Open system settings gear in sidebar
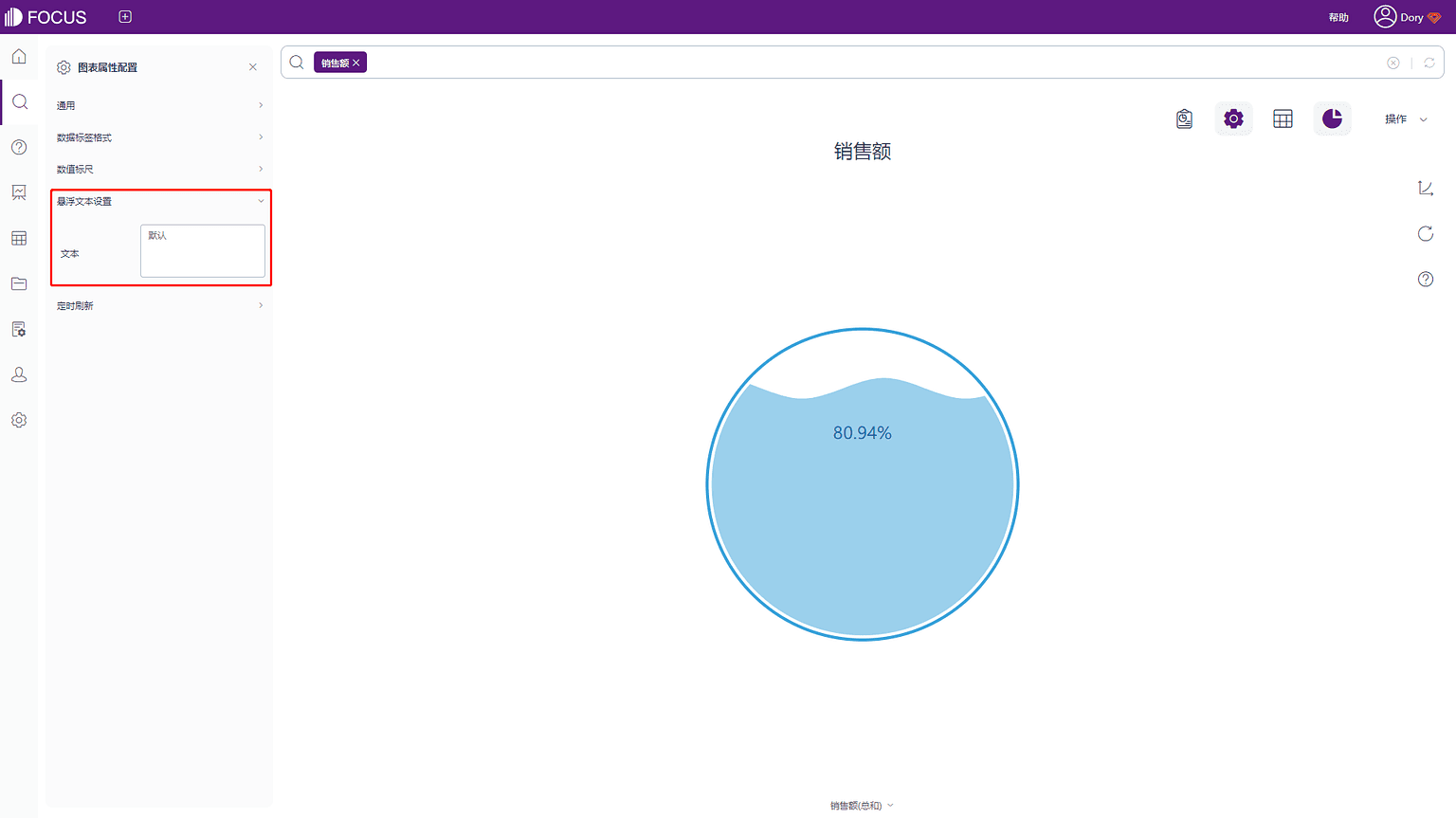This screenshot has width=1456, height=818. [x=19, y=420]
